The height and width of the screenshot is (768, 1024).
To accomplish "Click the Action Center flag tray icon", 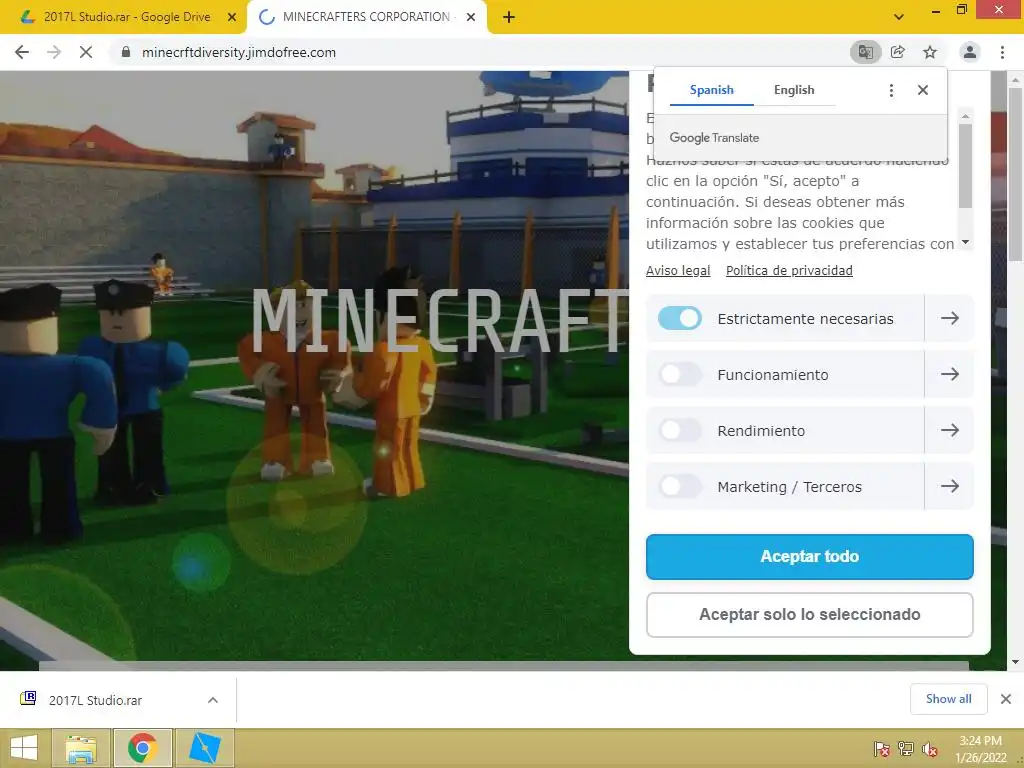I will pos(881,748).
